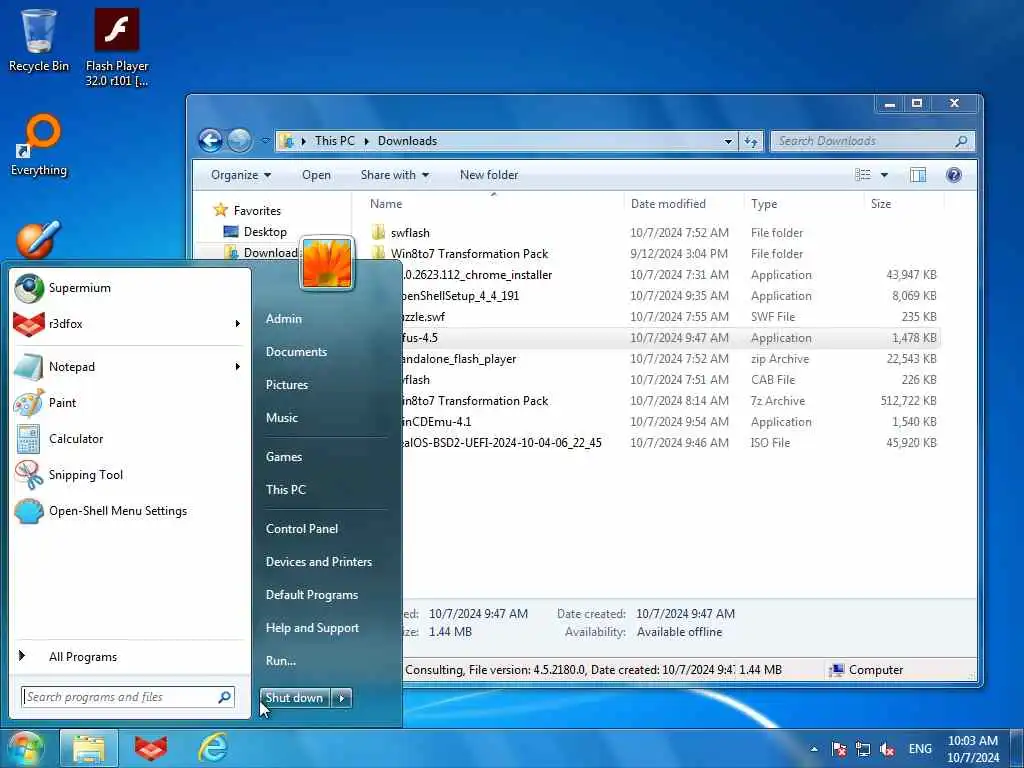Viewport: 1024px width, 768px height.
Task: Open the Everything search desktop shortcut
Action: [x=39, y=145]
